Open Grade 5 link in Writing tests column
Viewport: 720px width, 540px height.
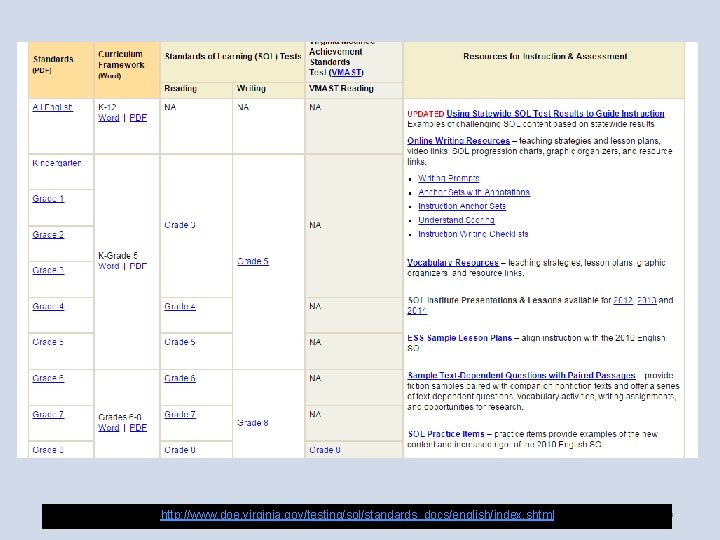tap(253, 261)
